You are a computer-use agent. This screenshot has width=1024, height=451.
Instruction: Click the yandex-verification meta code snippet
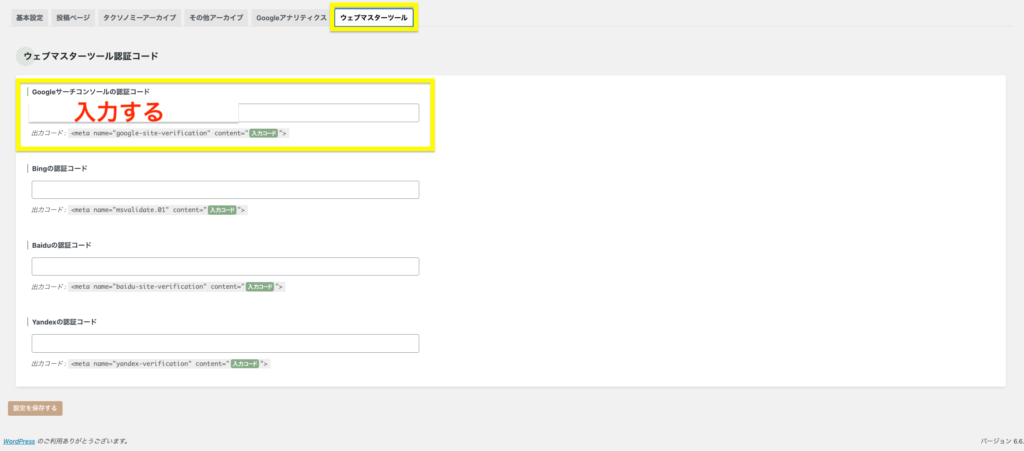point(168,364)
